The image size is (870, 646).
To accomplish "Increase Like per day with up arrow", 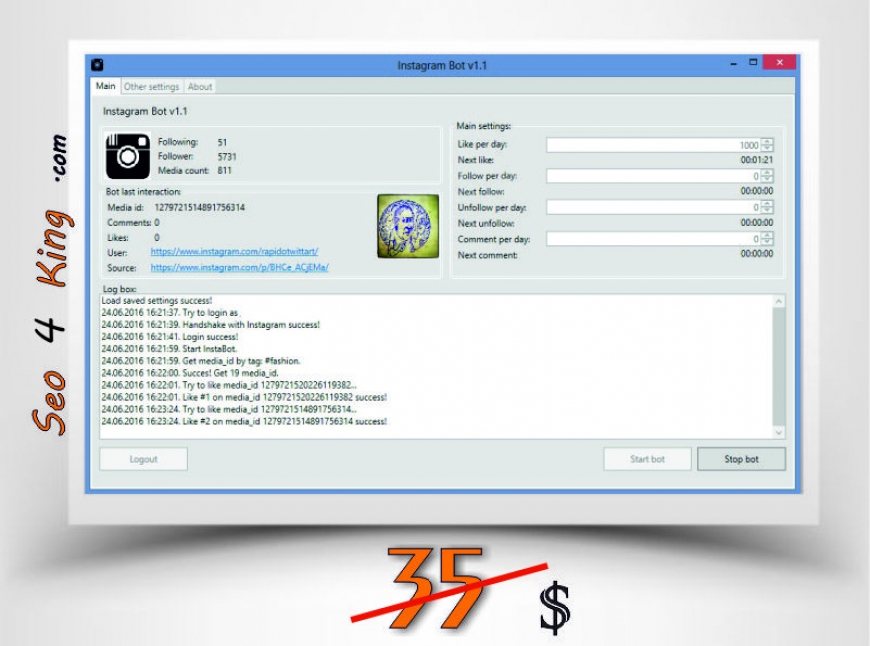I will pyautogui.click(x=767, y=142).
